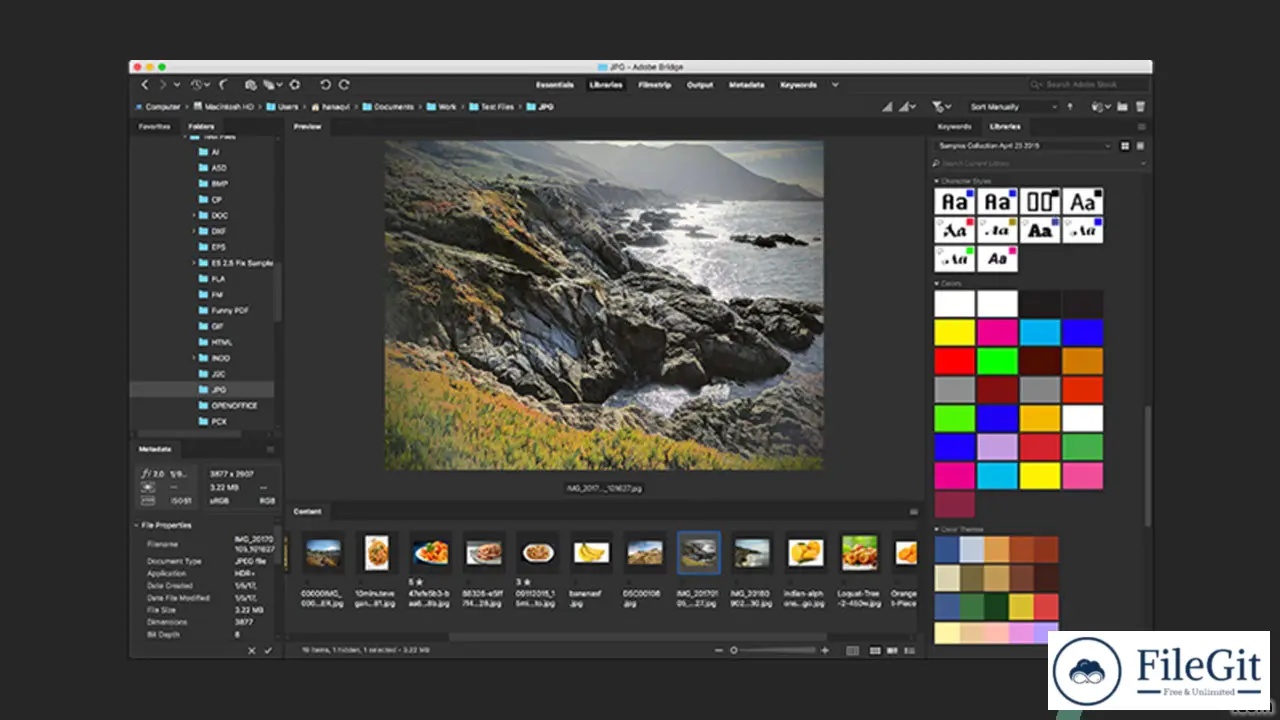The image size is (1280, 720).
Task: Click Macintosh HD in path bar
Action: coord(224,107)
